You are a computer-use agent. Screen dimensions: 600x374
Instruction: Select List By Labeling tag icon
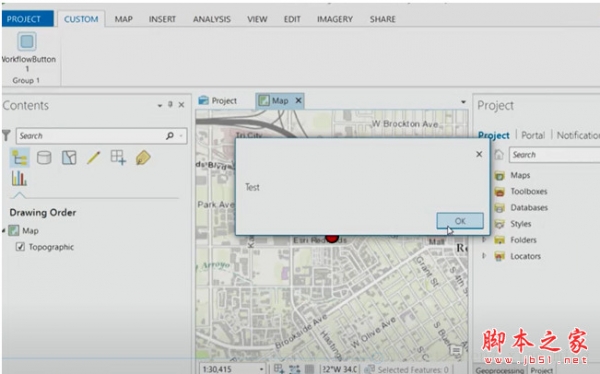143,157
